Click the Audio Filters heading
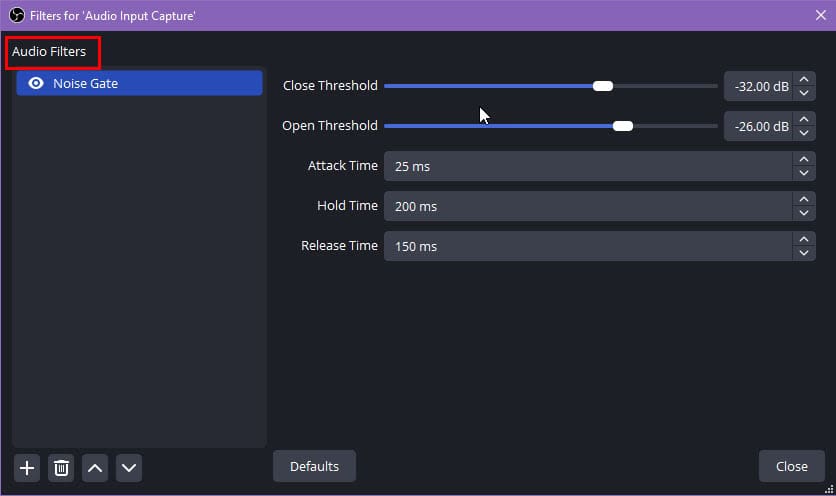The height and width of the screenshot is (496, 836). (49, 52)
